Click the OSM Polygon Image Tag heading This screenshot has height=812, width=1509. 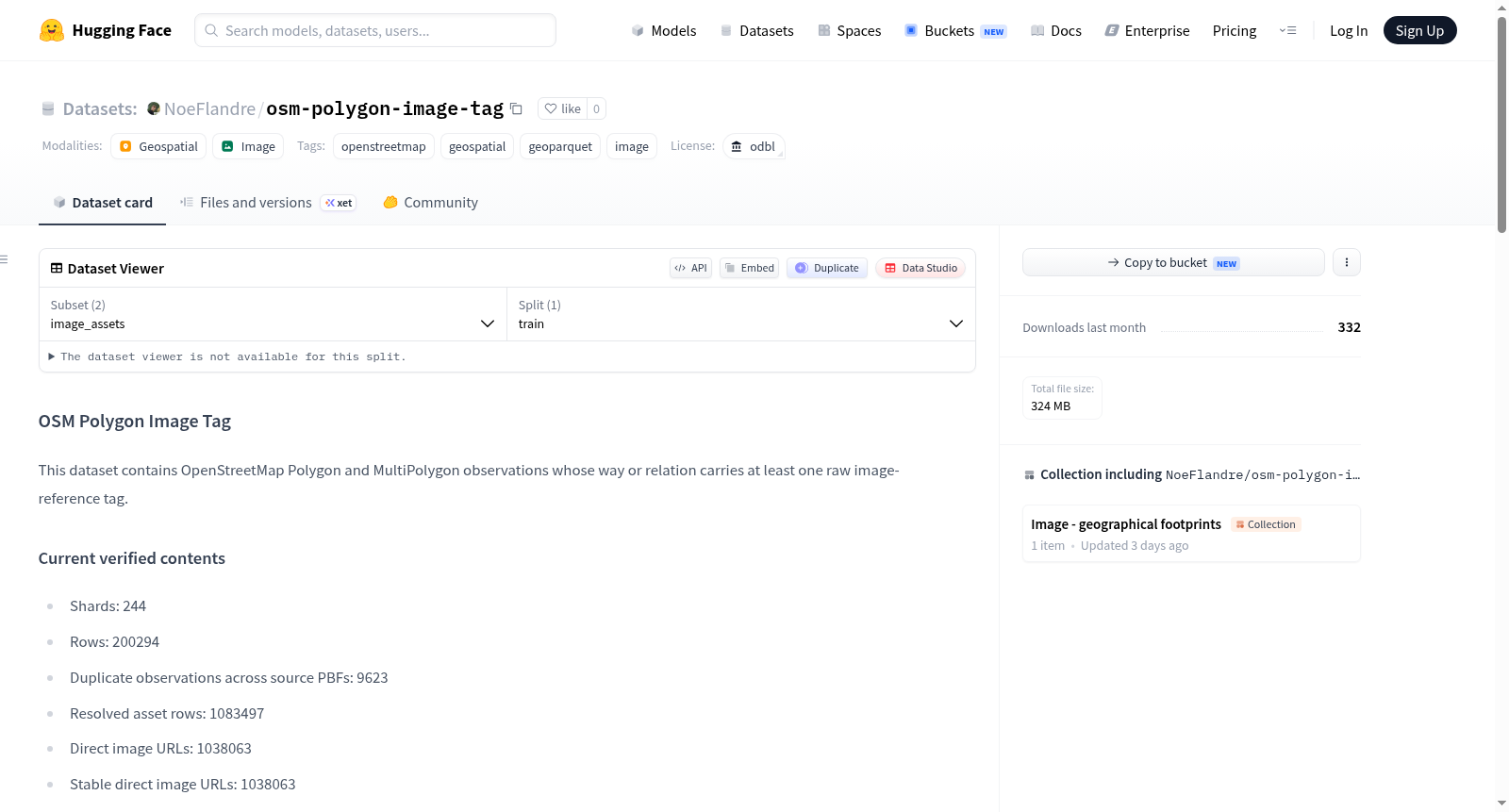tap(135, 422)
